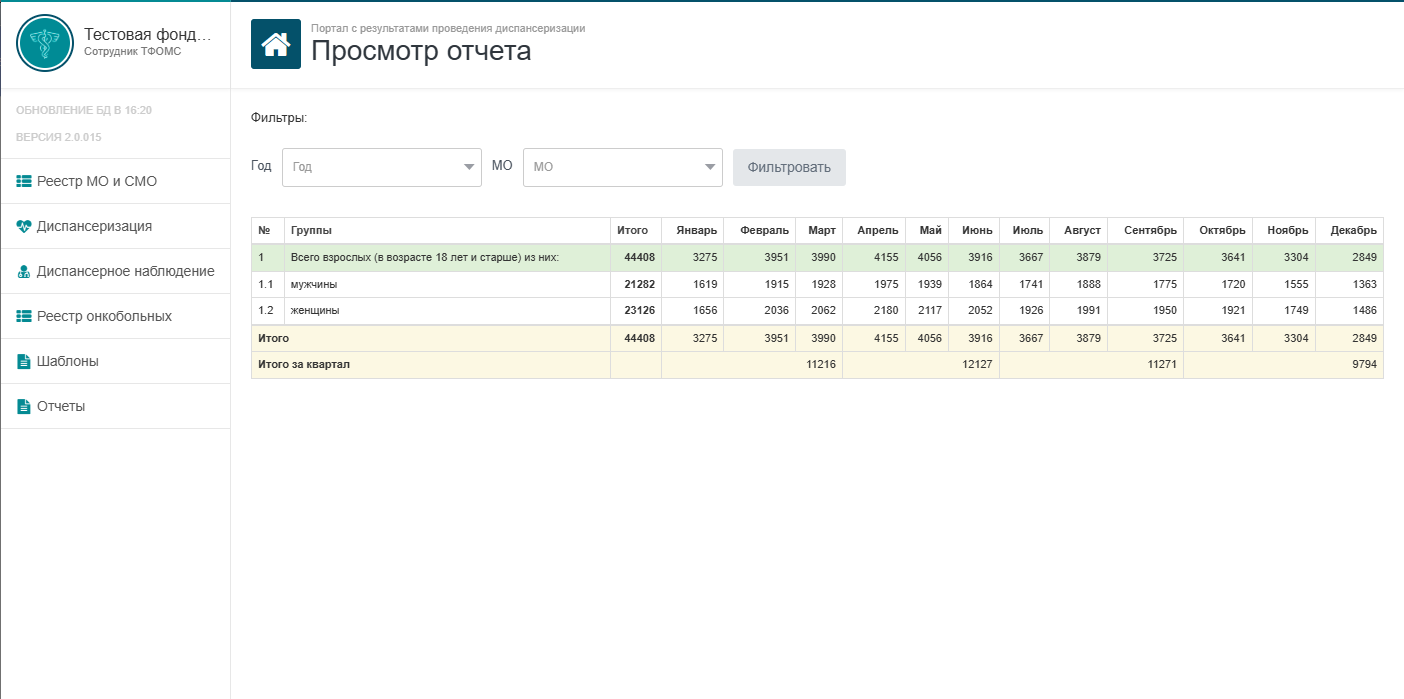Click the list icon beside Реестр онкобольных

coord(24,317)
